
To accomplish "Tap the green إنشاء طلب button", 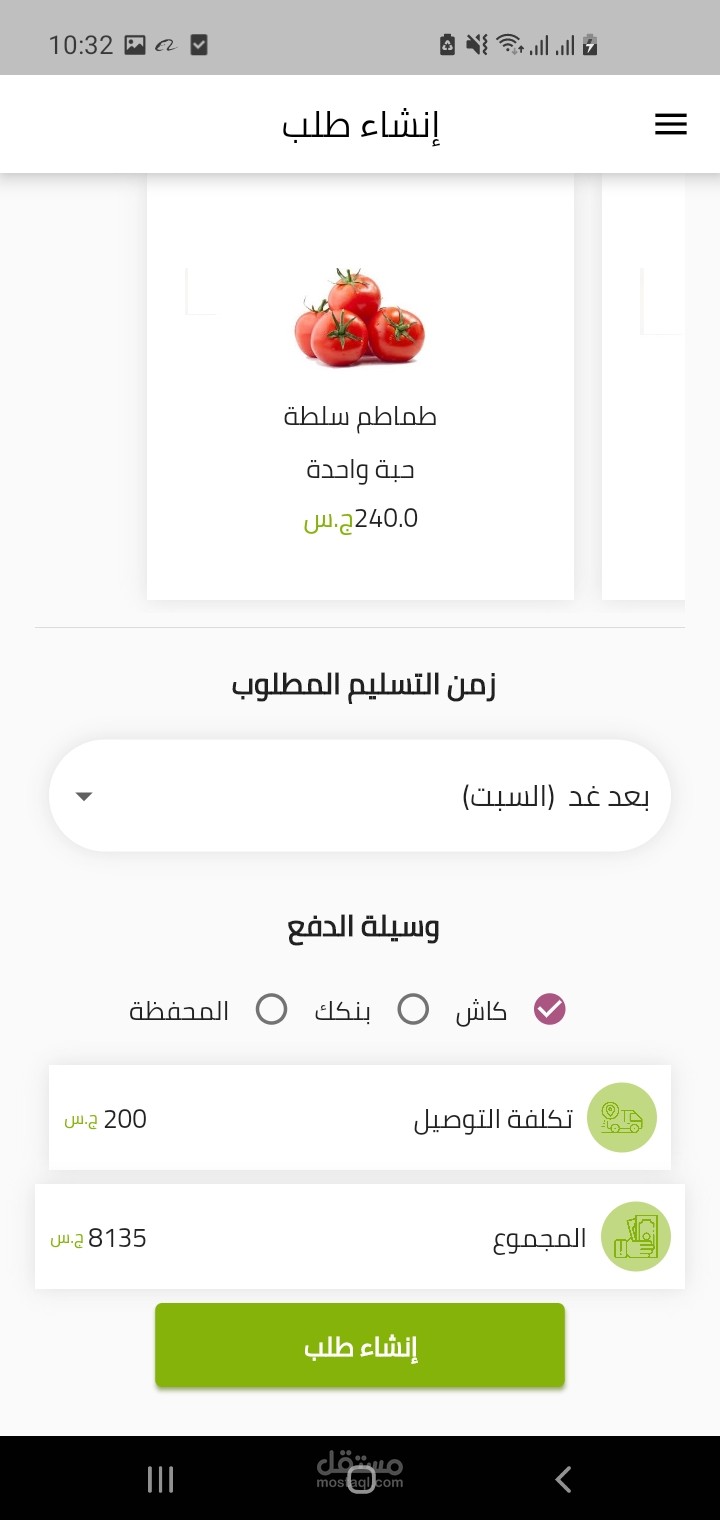I will [360, 1345].
